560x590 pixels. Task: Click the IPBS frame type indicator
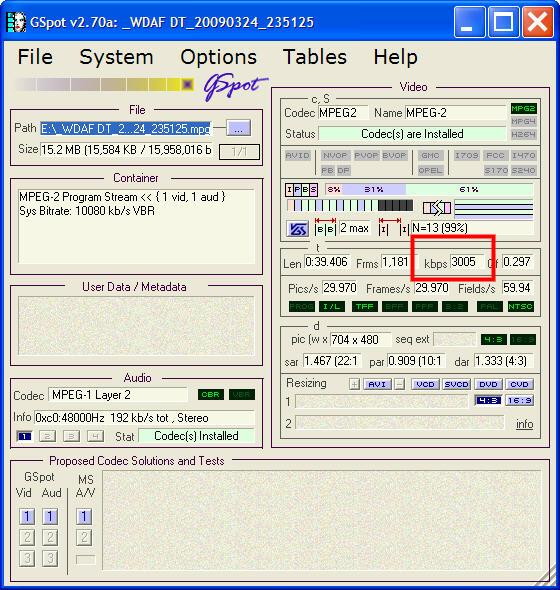[301, 190]
